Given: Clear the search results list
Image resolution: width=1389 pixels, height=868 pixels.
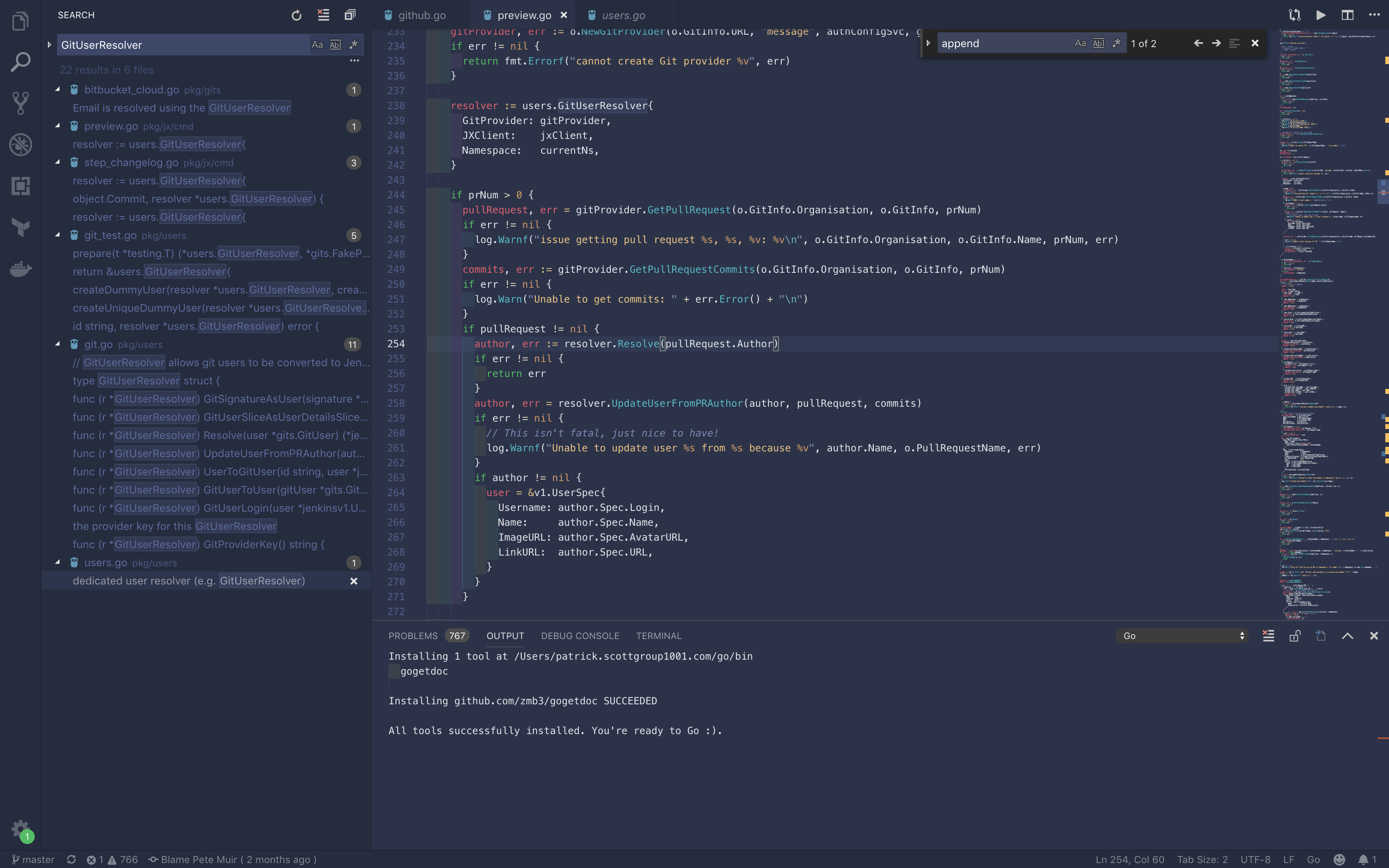Looking at the screenshot, I should pyautogui.click(x=323, y=15).
